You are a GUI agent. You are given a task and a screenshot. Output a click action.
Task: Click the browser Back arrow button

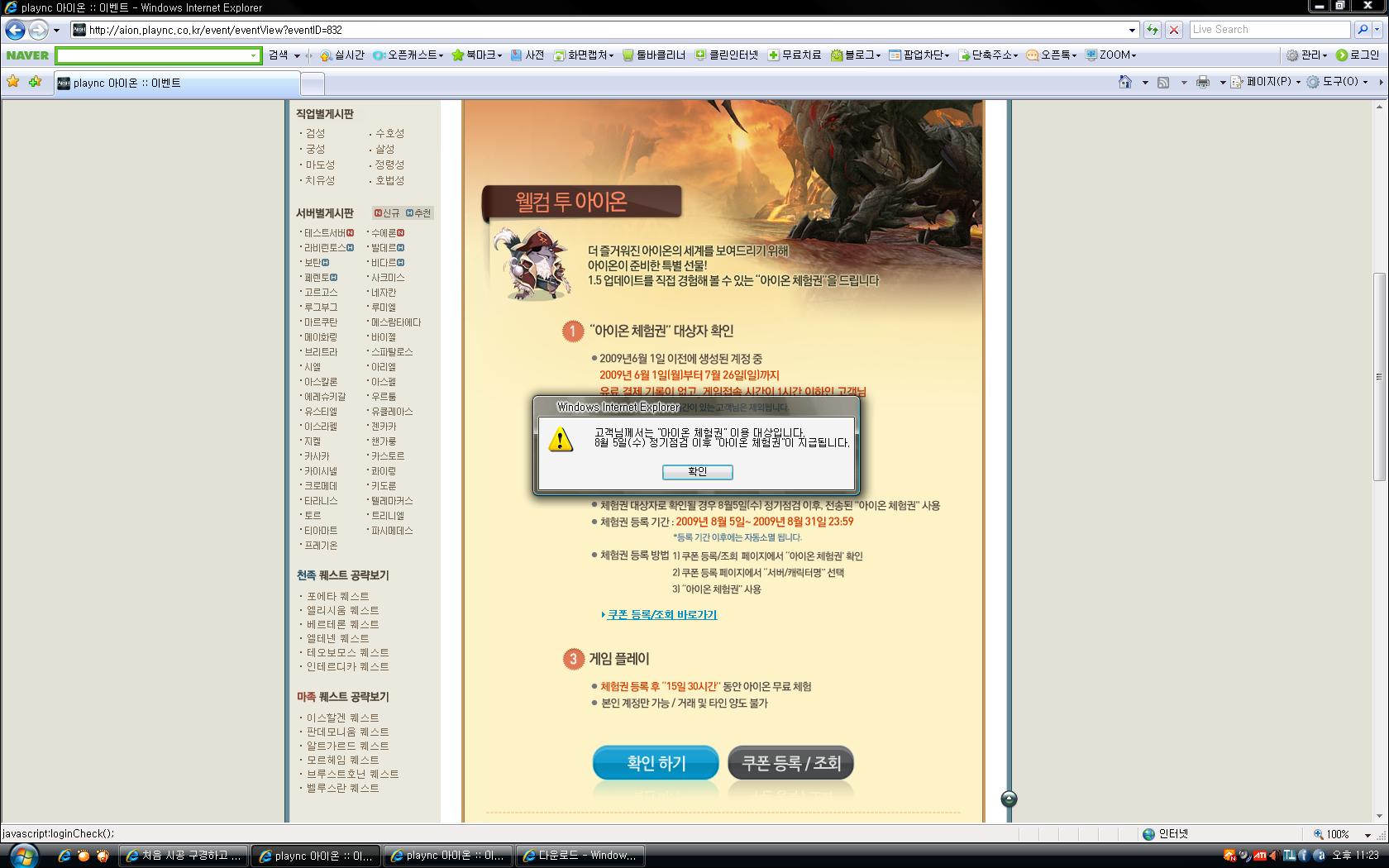click(15, 30)
